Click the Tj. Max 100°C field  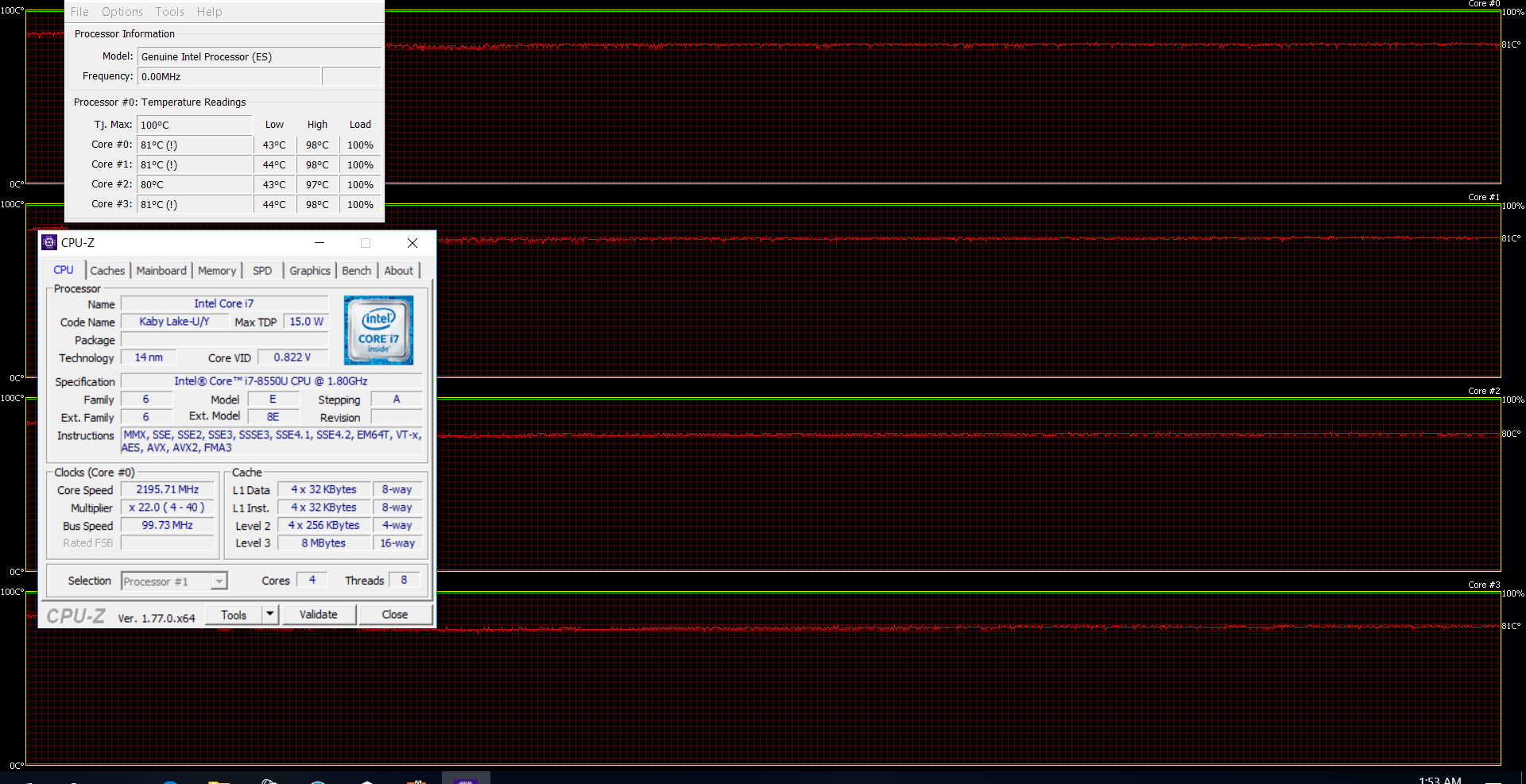[194, 125]
